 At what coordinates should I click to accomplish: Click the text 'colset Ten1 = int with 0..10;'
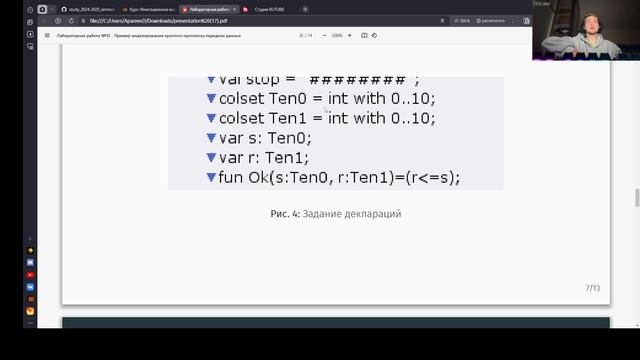[x=327, y=118]
